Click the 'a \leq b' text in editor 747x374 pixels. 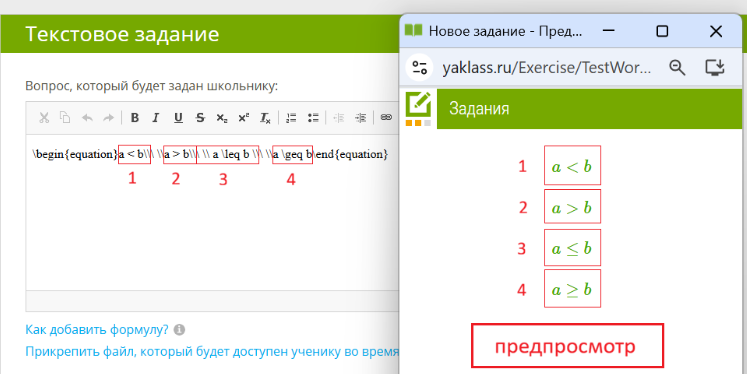[x=231, y=155]
